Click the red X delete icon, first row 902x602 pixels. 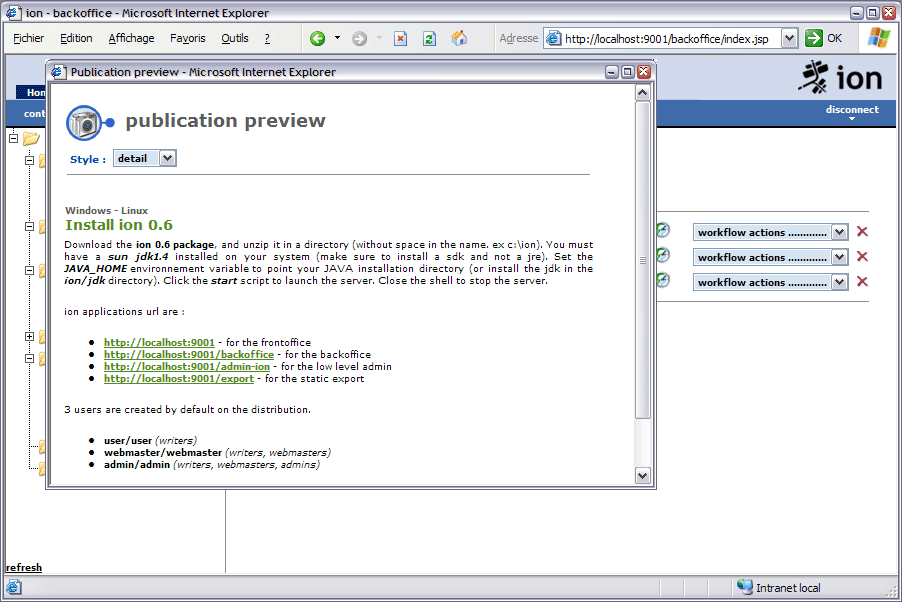coord(862,231)
